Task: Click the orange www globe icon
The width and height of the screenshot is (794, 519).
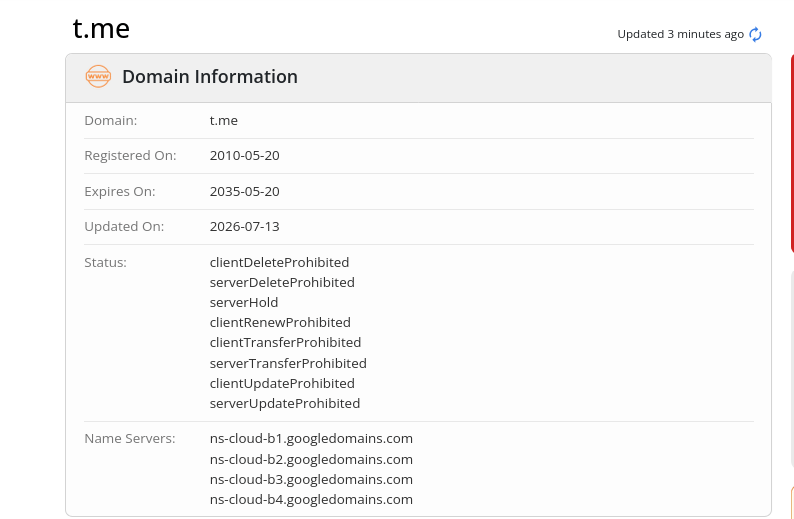Action: click(98, 76)
